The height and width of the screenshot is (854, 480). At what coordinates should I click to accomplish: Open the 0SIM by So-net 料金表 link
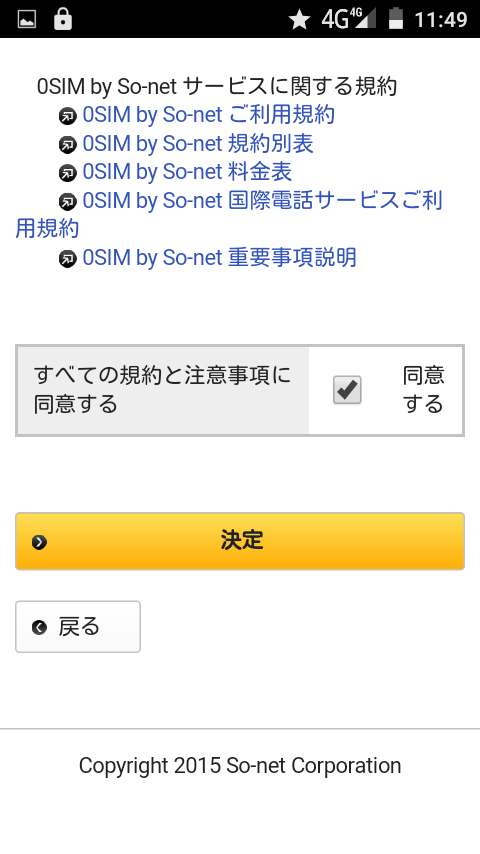[x=187, y=172]
